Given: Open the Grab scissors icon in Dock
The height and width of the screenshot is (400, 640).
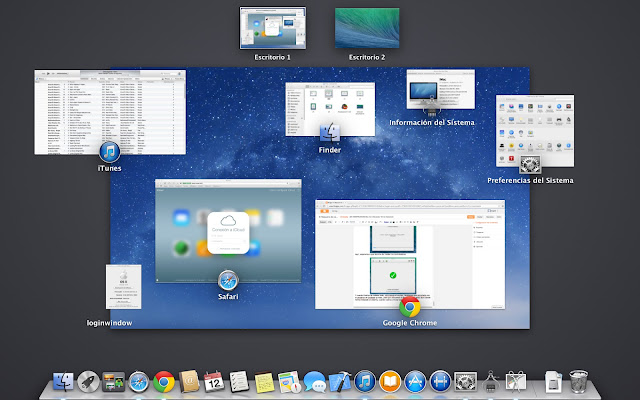Looking at the screenshot, I should pos(516,382).
